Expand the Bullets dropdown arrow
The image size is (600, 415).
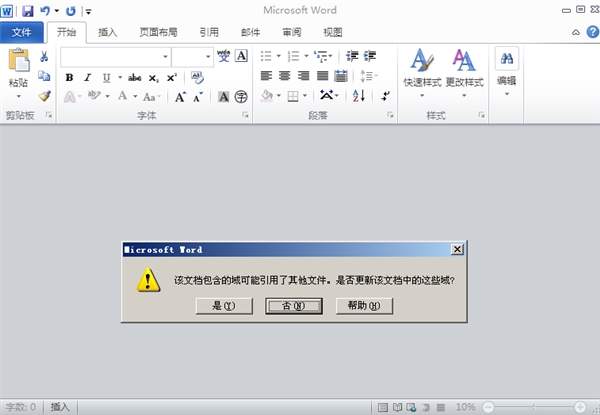coord(279,56)
